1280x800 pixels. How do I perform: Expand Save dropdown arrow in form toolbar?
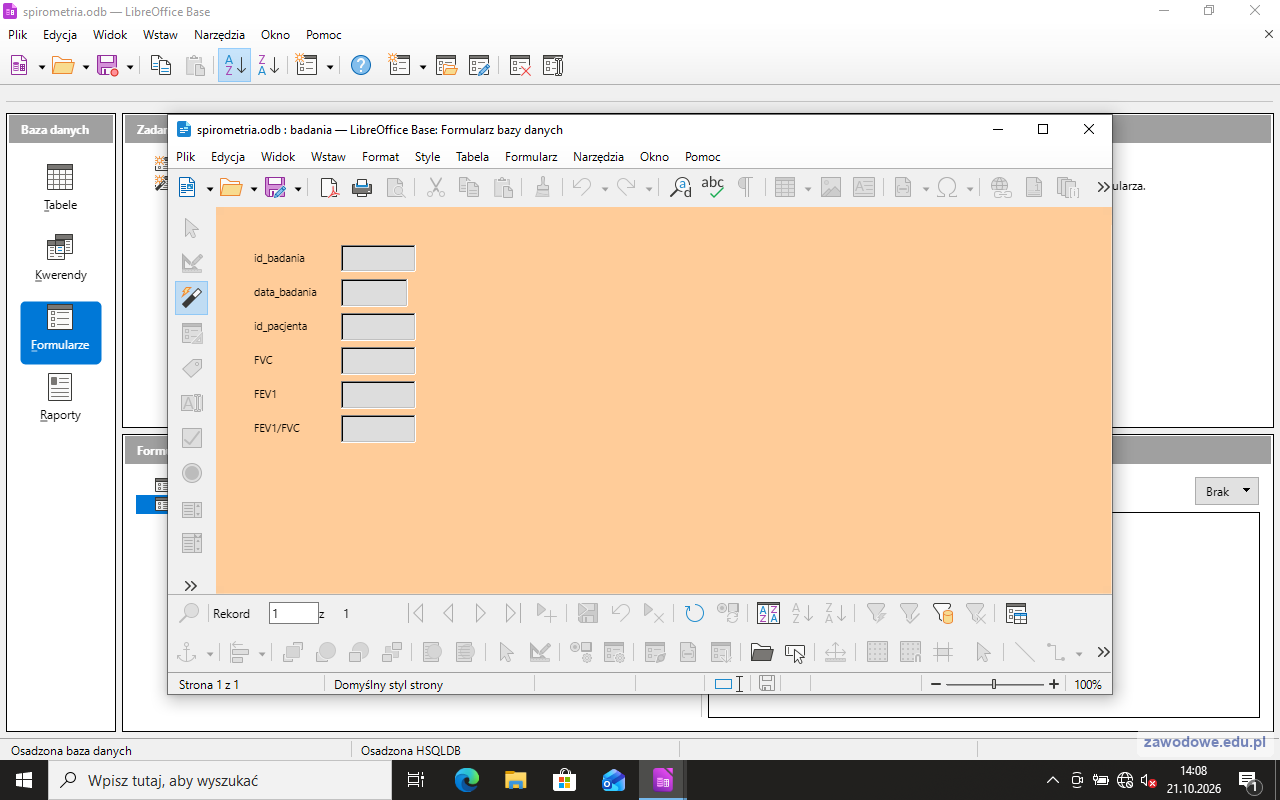(x=298, y=188)
